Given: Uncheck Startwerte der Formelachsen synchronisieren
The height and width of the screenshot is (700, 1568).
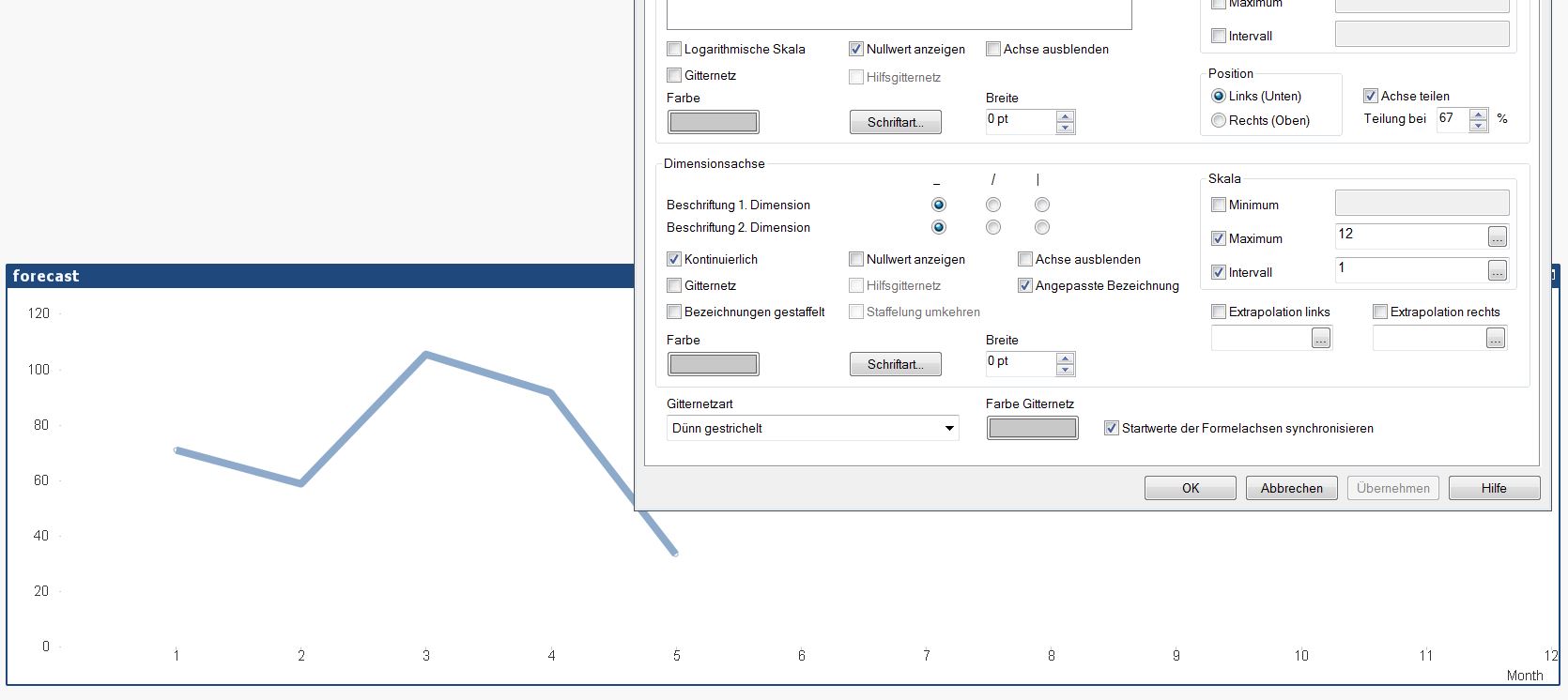Looking at the screenshot, I should coord(1112,428).
